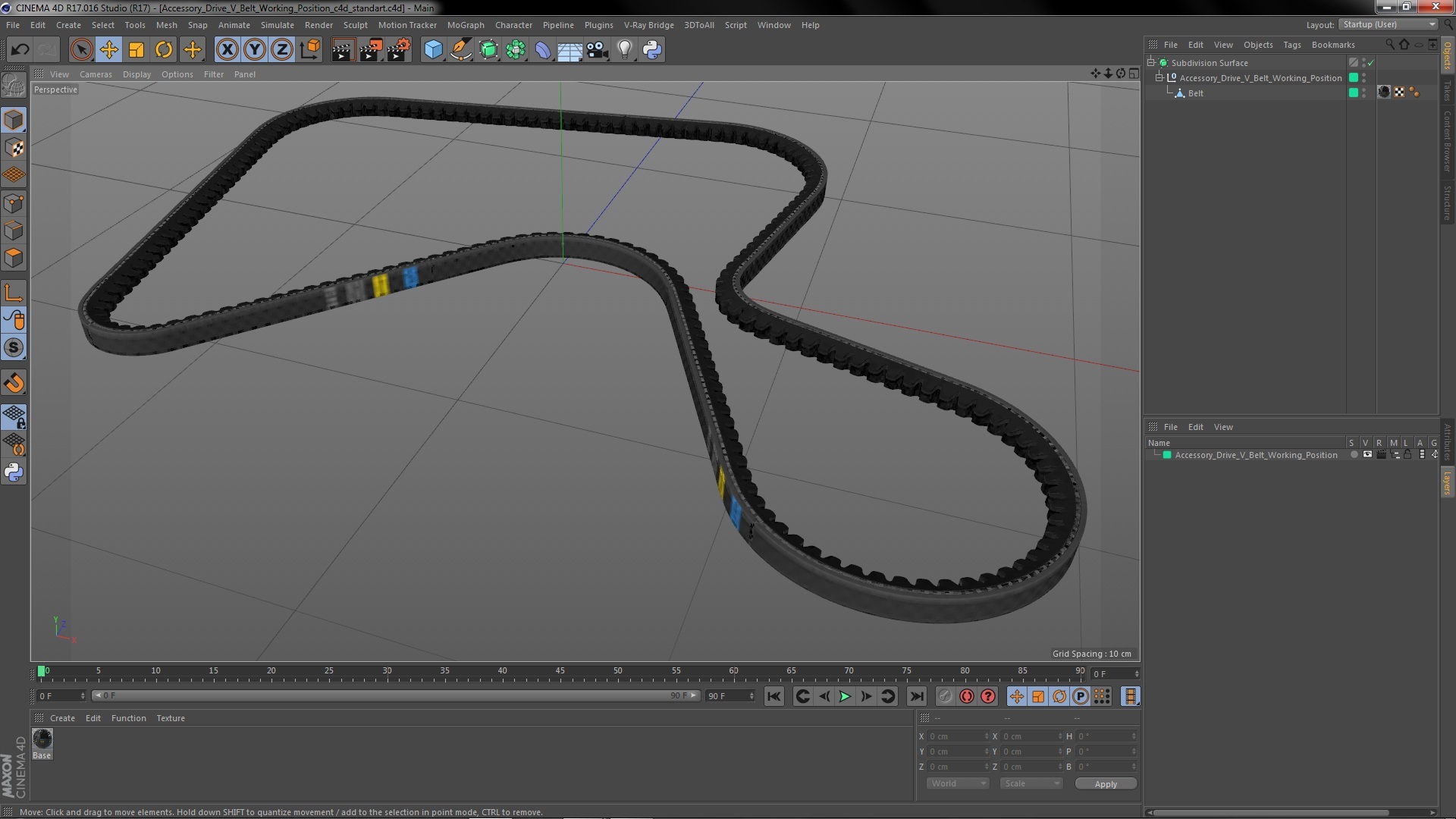
Task: Click the Subdivision Surface generator icon
Action: (488, 50)
